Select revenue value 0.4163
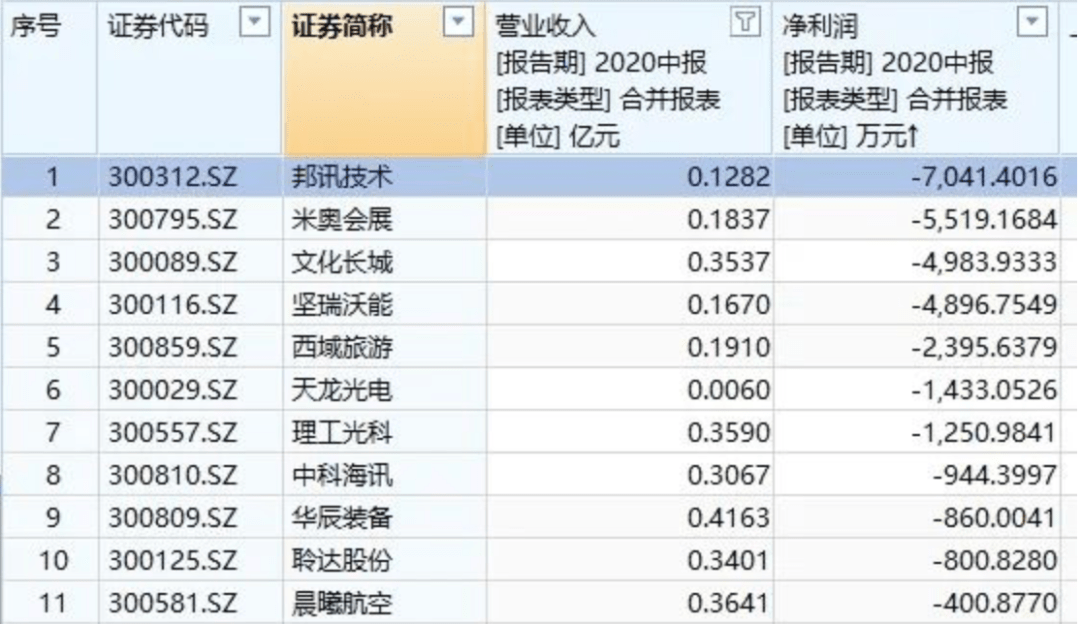This screenshot has height=624, width=1080. pos(728,519)
